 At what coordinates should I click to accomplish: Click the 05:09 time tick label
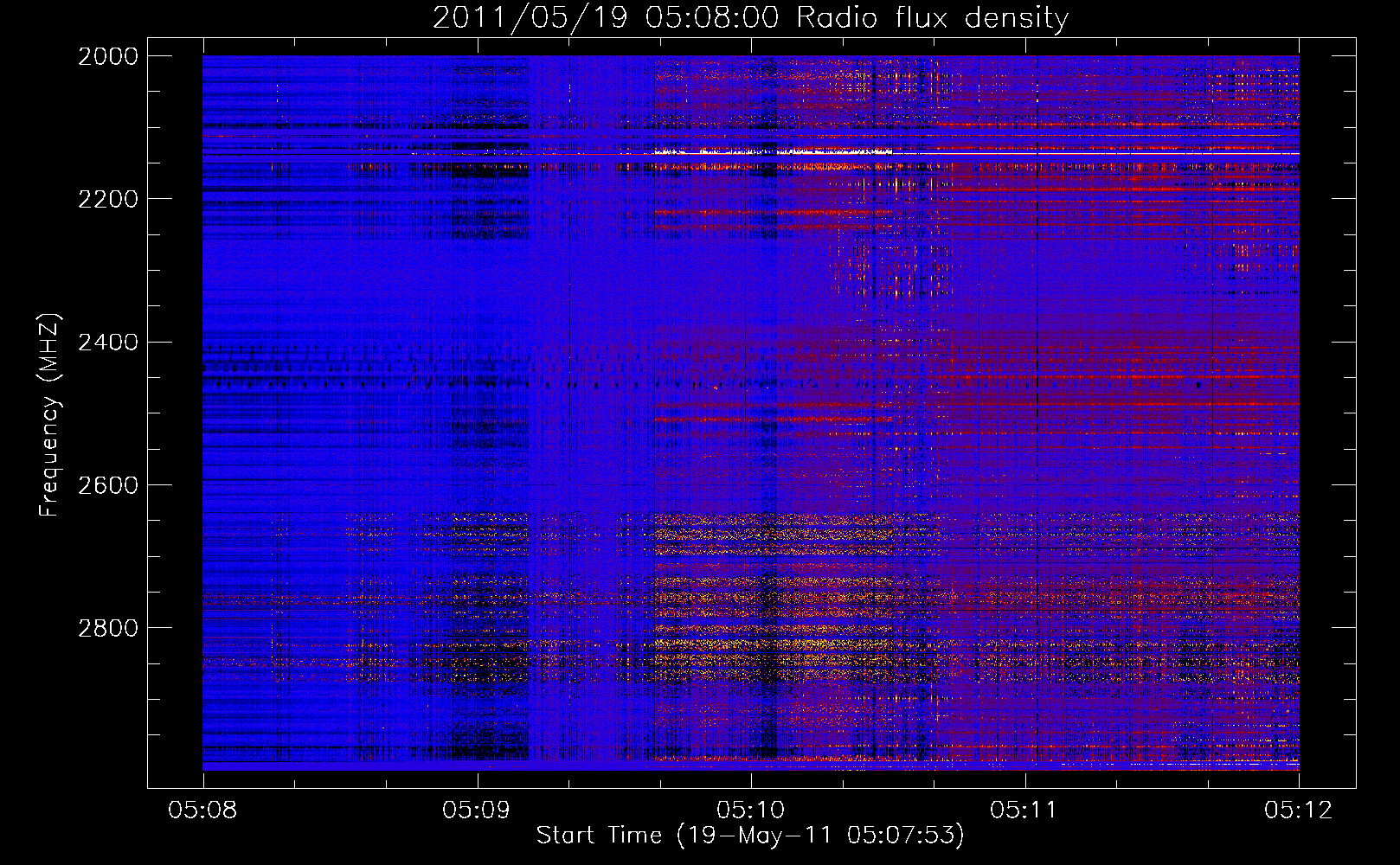[477, 810]
